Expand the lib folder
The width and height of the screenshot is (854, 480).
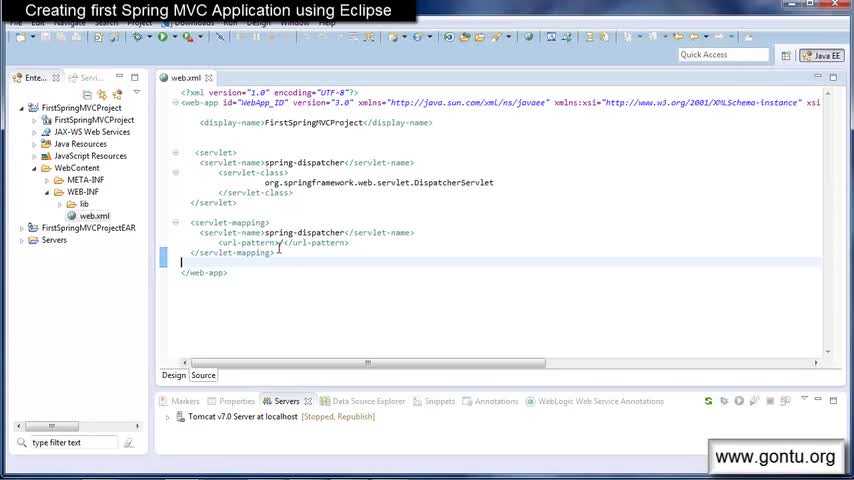59,204
